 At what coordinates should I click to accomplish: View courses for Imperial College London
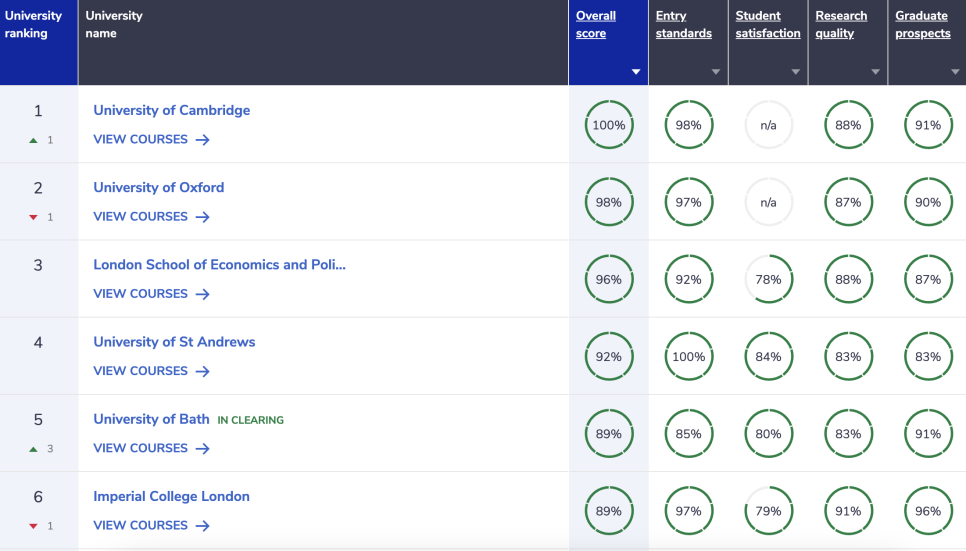pos(152,525)
